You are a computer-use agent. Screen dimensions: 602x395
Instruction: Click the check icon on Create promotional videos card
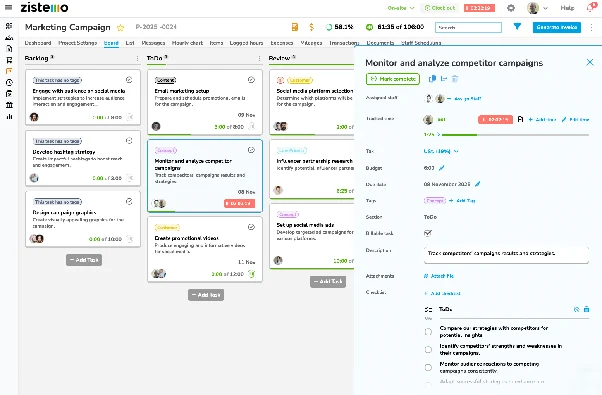251,227
